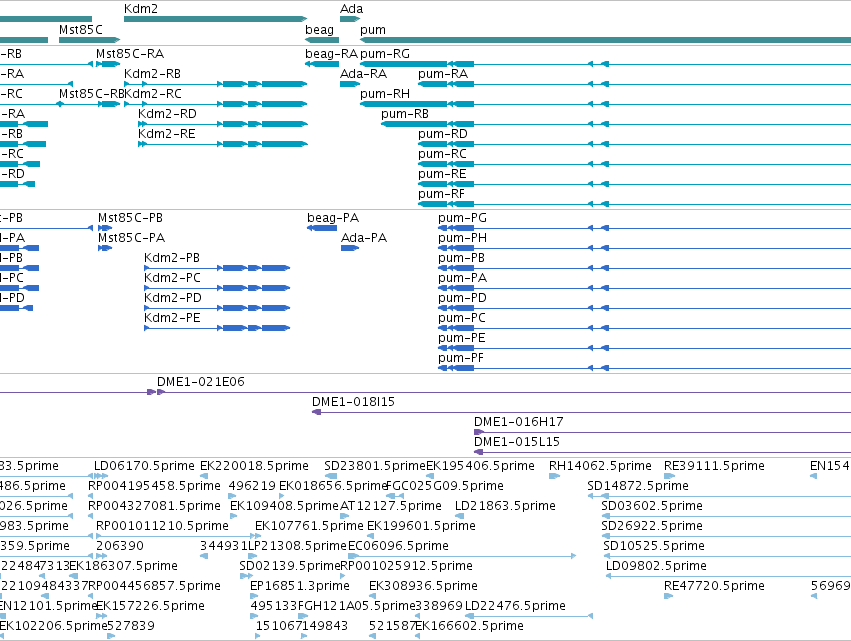Screen dimensions: 851x641
Task: Select the pum-RG transcript label
Action: click(385, 54)
